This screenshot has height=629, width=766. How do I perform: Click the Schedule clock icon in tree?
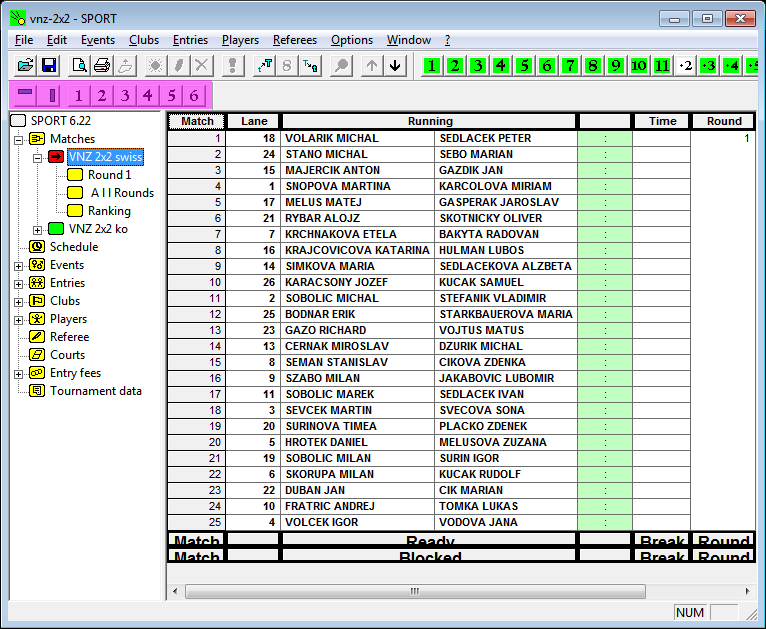point(37,247)
